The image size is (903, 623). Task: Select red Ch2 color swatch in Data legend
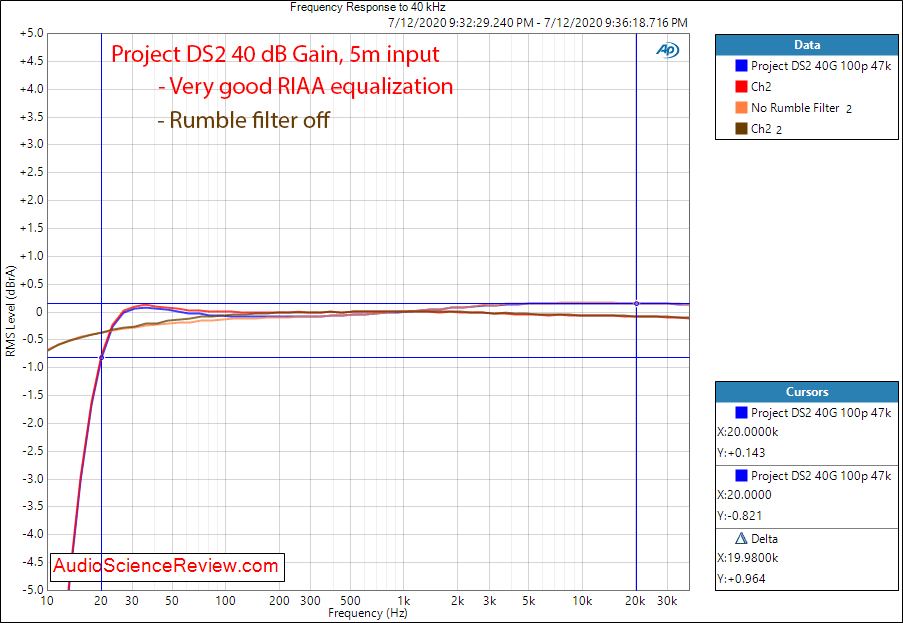pyautogui.click(x=741, y=87)
